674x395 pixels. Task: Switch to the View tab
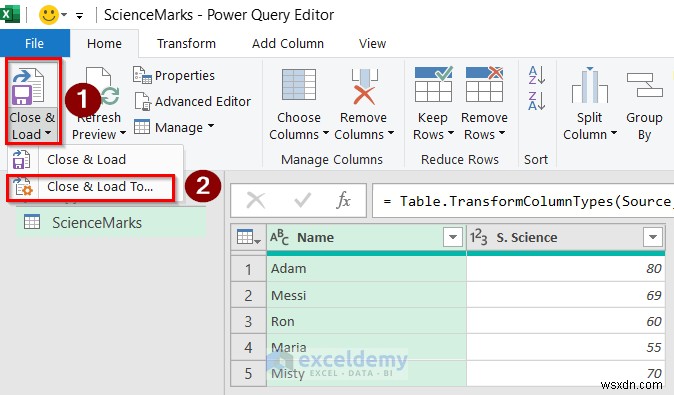pyautogui.click(x=372, y=43)
